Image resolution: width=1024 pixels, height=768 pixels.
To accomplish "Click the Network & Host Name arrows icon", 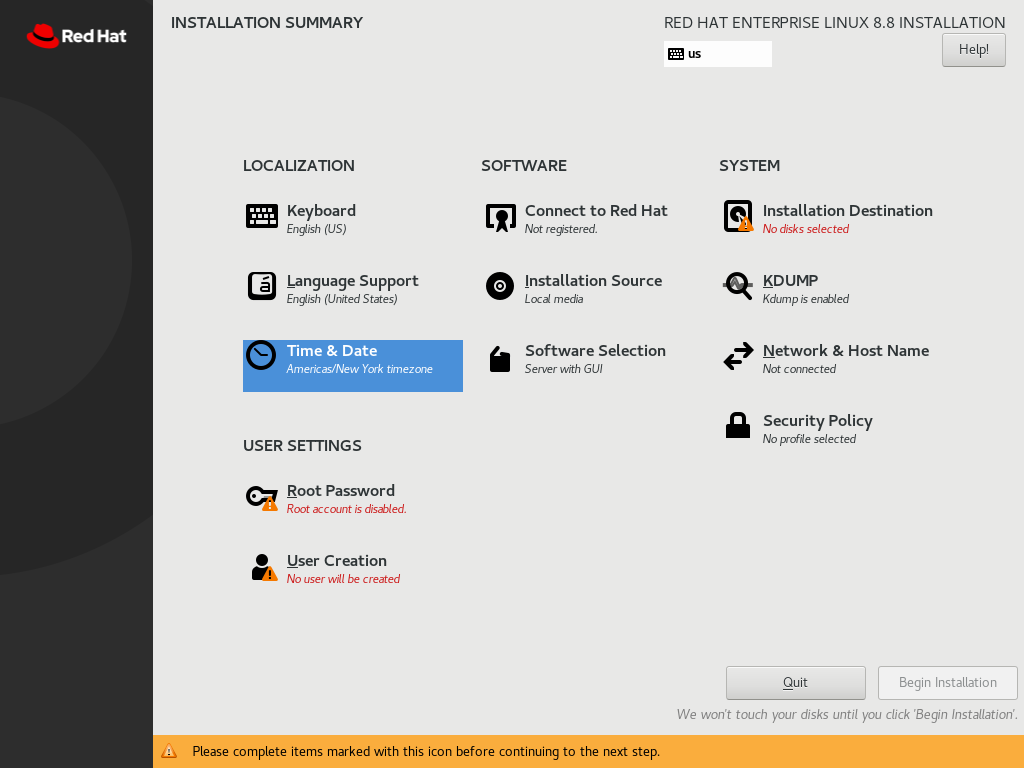I will click(x=739, y=357).
